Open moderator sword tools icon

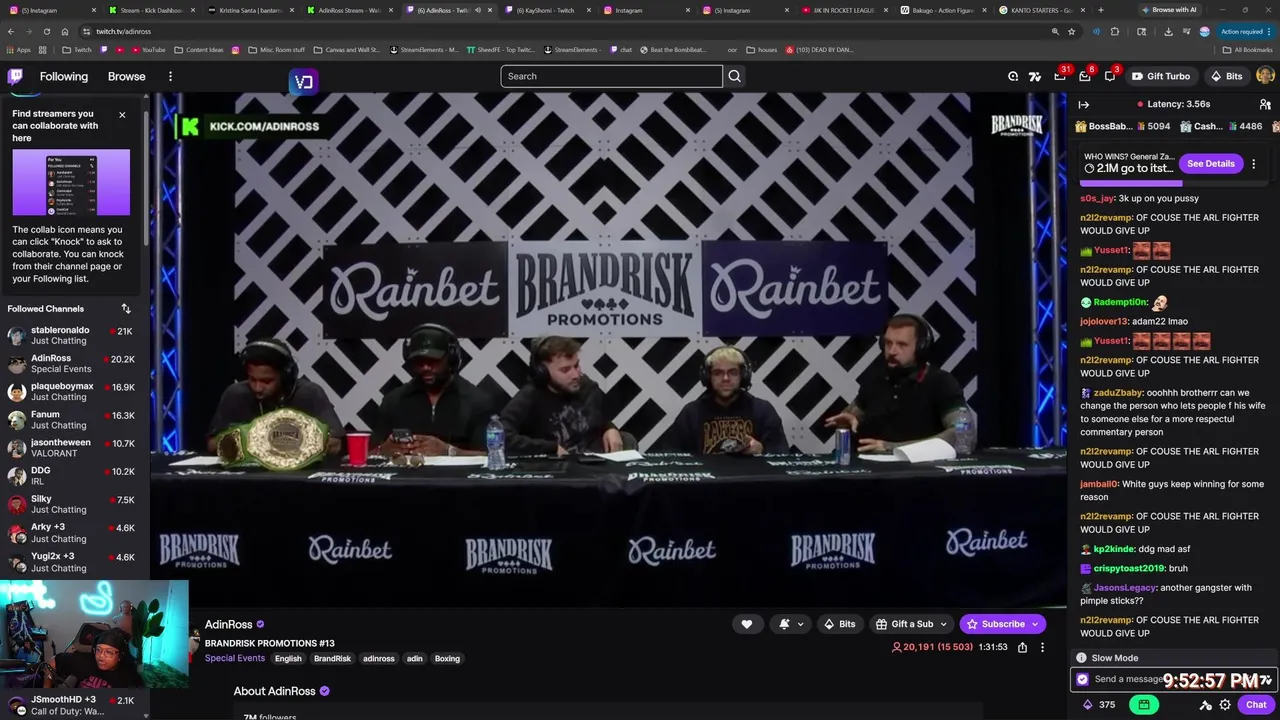(x=1206, y=704)
